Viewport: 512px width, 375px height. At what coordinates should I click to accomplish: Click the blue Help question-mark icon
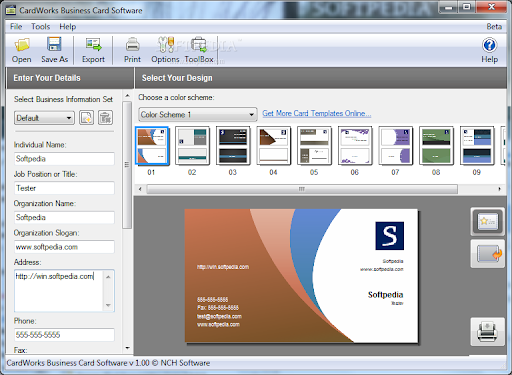489,45
